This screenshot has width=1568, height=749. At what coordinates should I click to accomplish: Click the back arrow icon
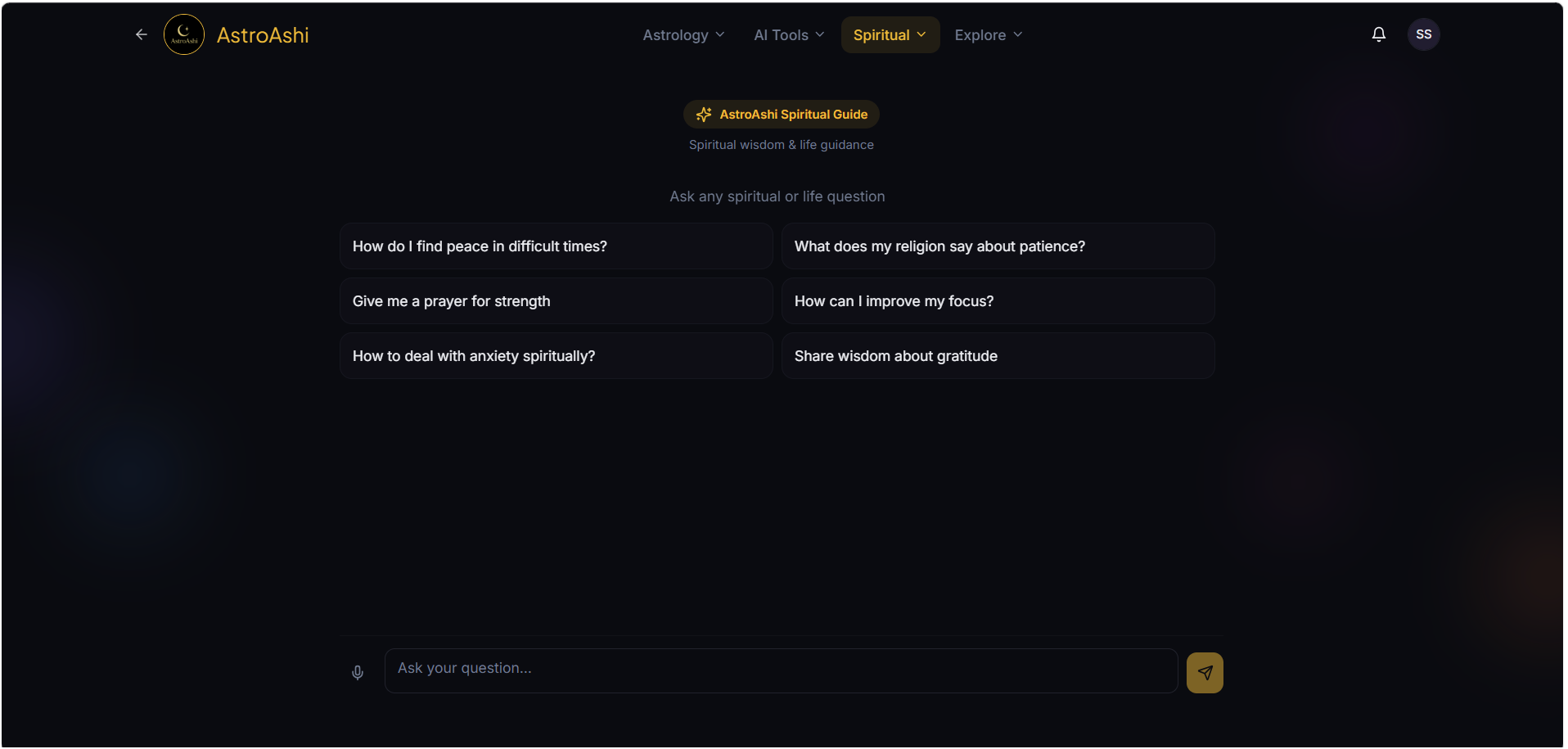click(x=142, y=34)
